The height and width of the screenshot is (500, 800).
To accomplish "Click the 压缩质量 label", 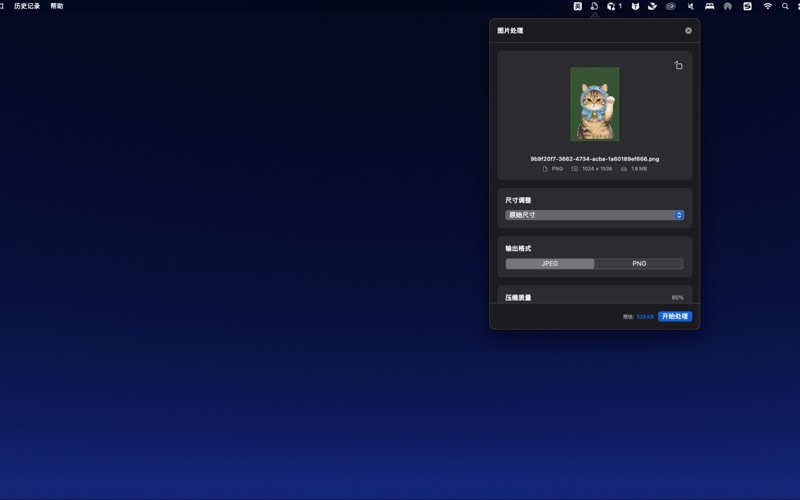I will pos(518,297).
